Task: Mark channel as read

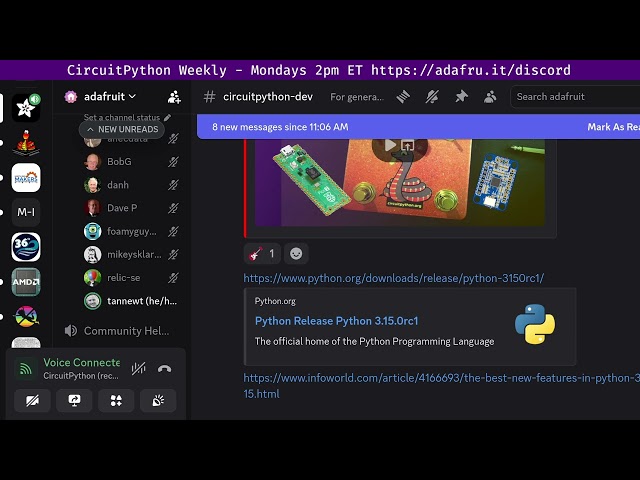Action: click(613, 127)
